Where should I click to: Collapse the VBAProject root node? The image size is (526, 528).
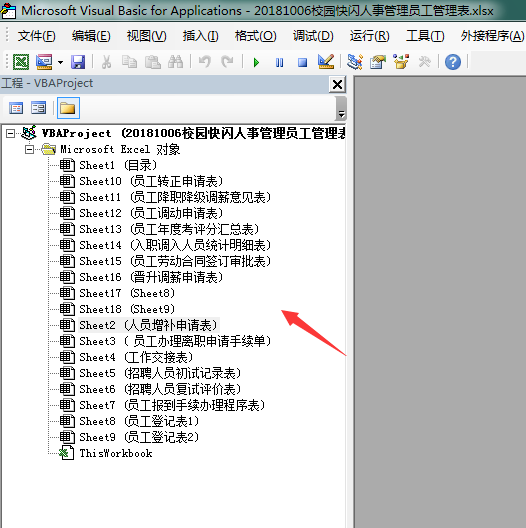coord(10,134)
